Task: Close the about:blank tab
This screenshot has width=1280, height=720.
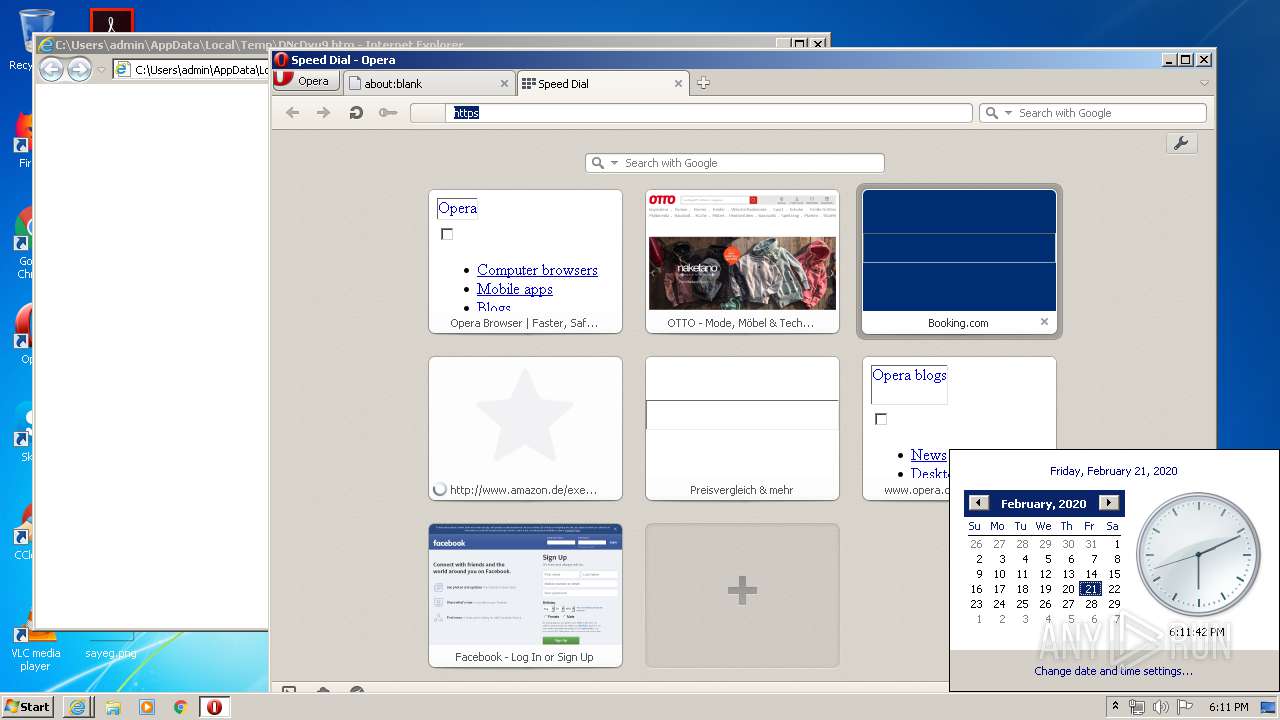Action: [x=504, y=84]
